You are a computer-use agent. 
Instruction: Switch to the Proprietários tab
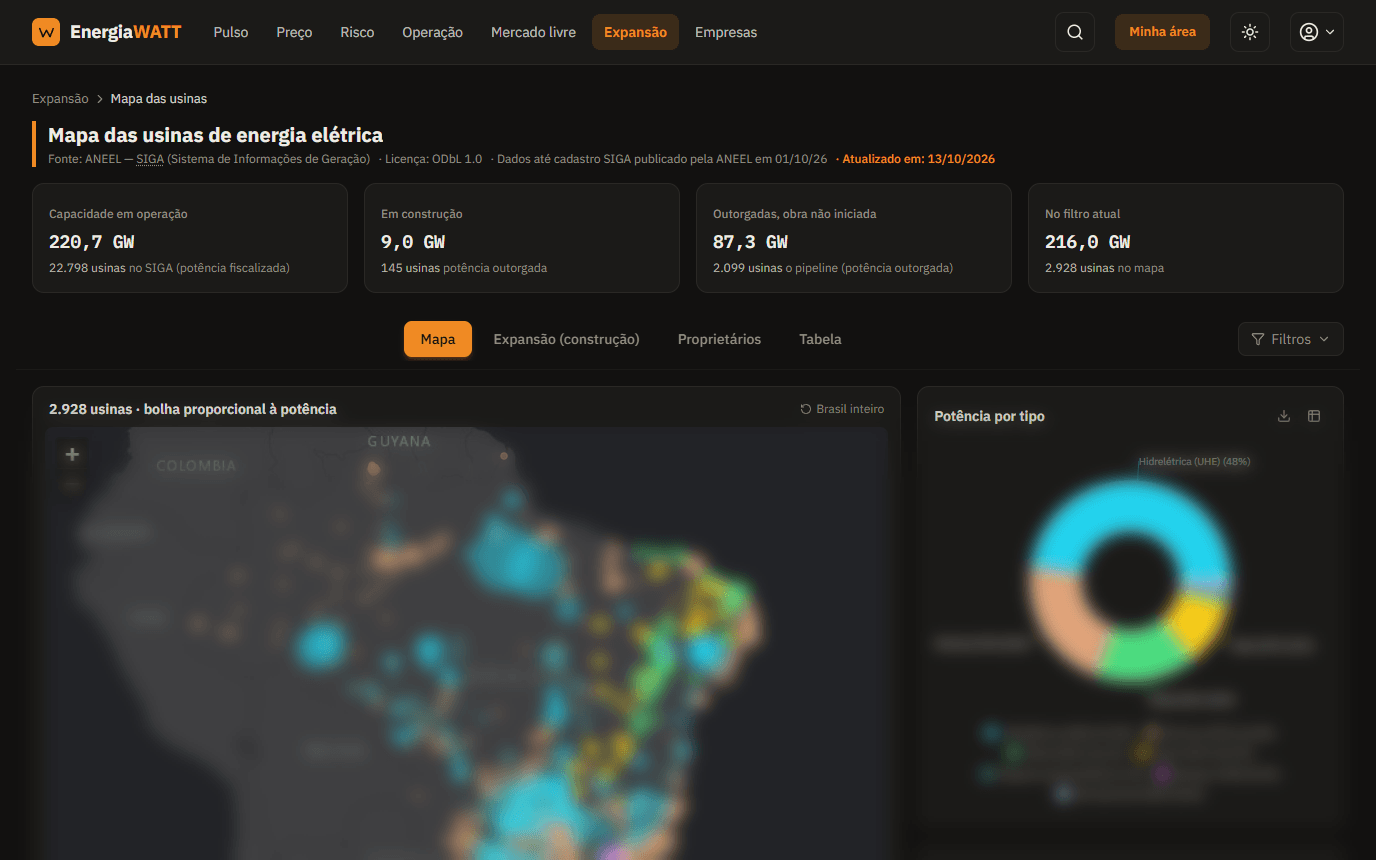coord(719,339)
